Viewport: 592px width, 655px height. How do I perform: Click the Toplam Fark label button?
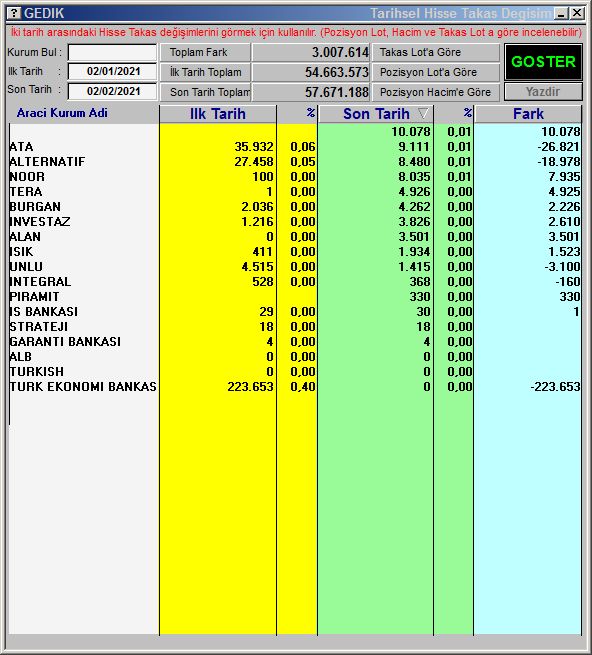[x=205, y=52]
